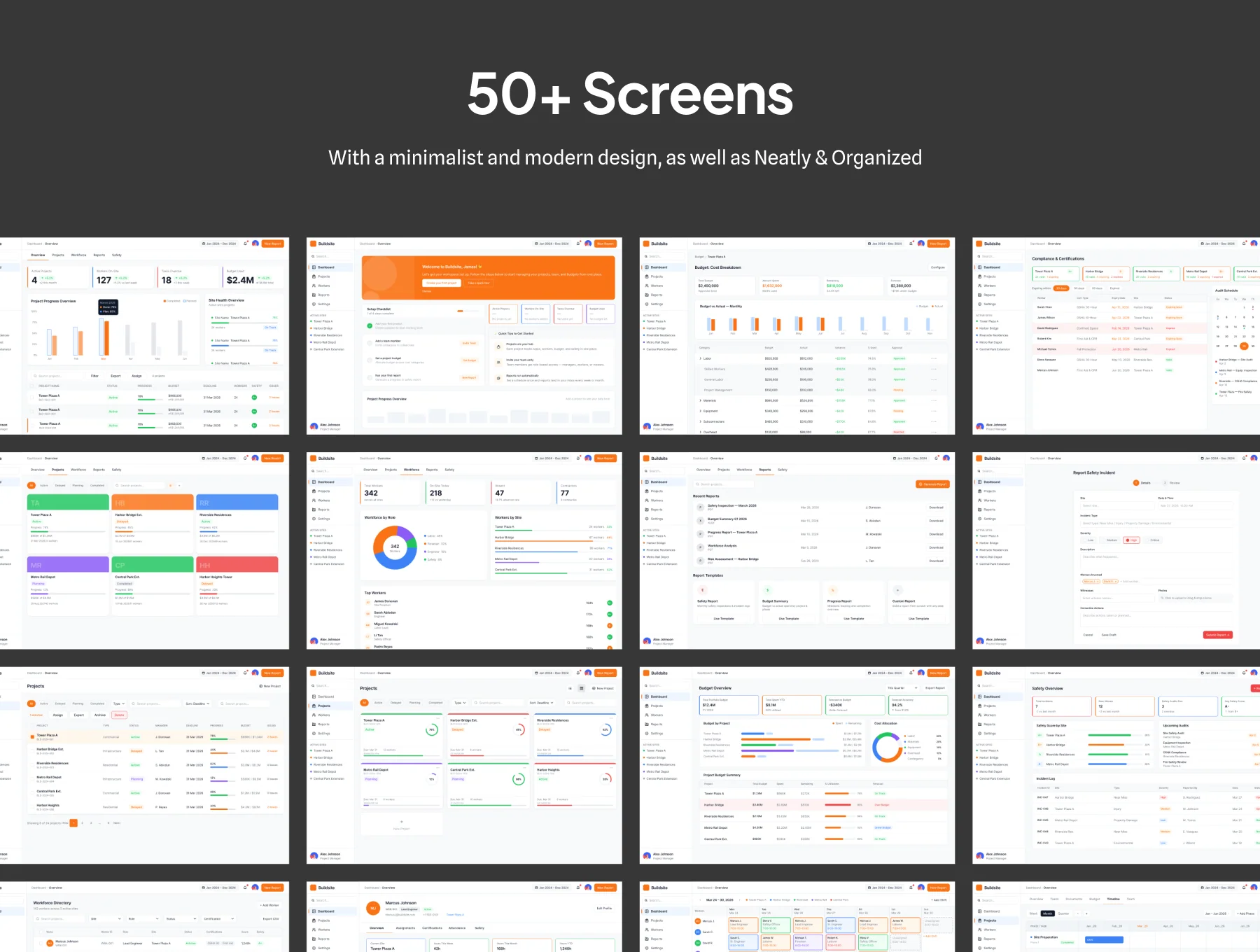Click Alex Johnson avatar at bottom of Welcome screen

(x=314, y=426)
